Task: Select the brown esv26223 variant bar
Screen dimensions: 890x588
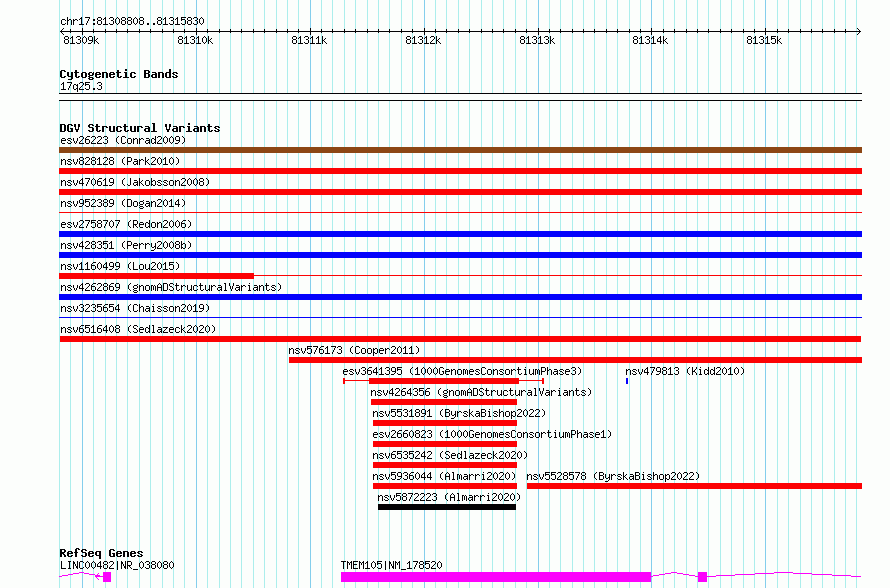Action: click(x=460, y=150)
